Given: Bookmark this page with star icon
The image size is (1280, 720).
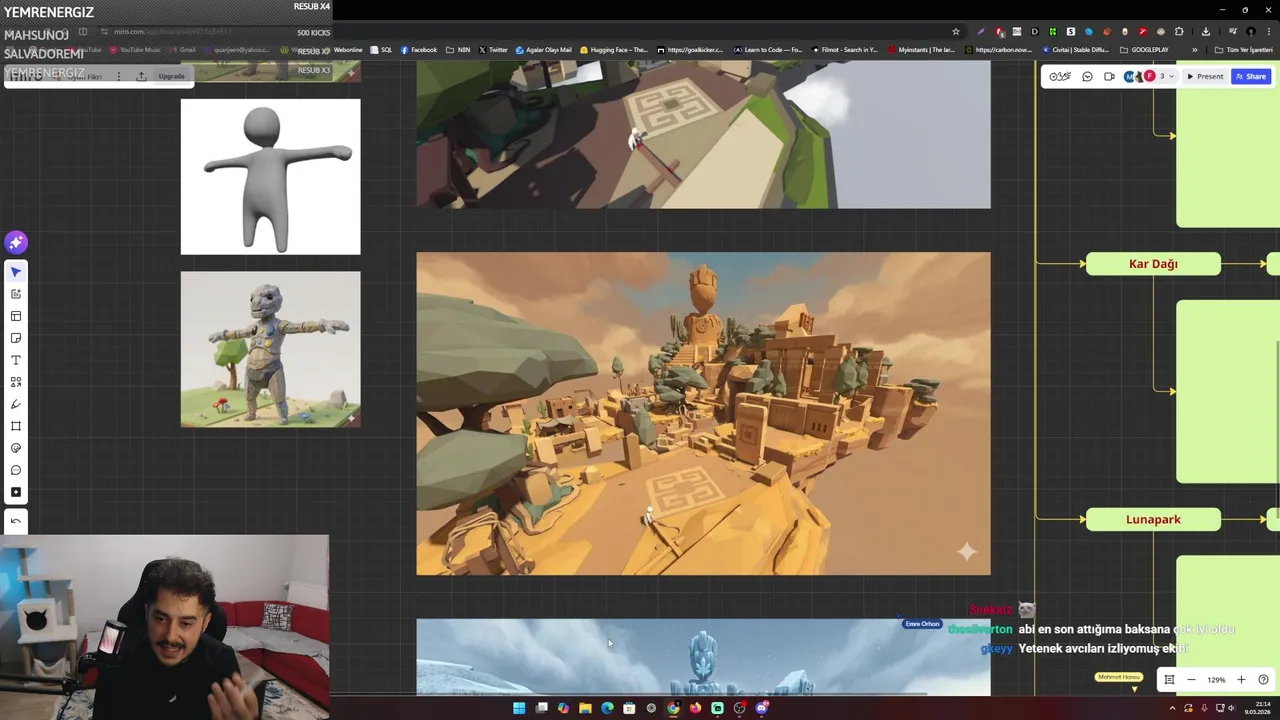Looking at the screenshot, I should (955, 31).
